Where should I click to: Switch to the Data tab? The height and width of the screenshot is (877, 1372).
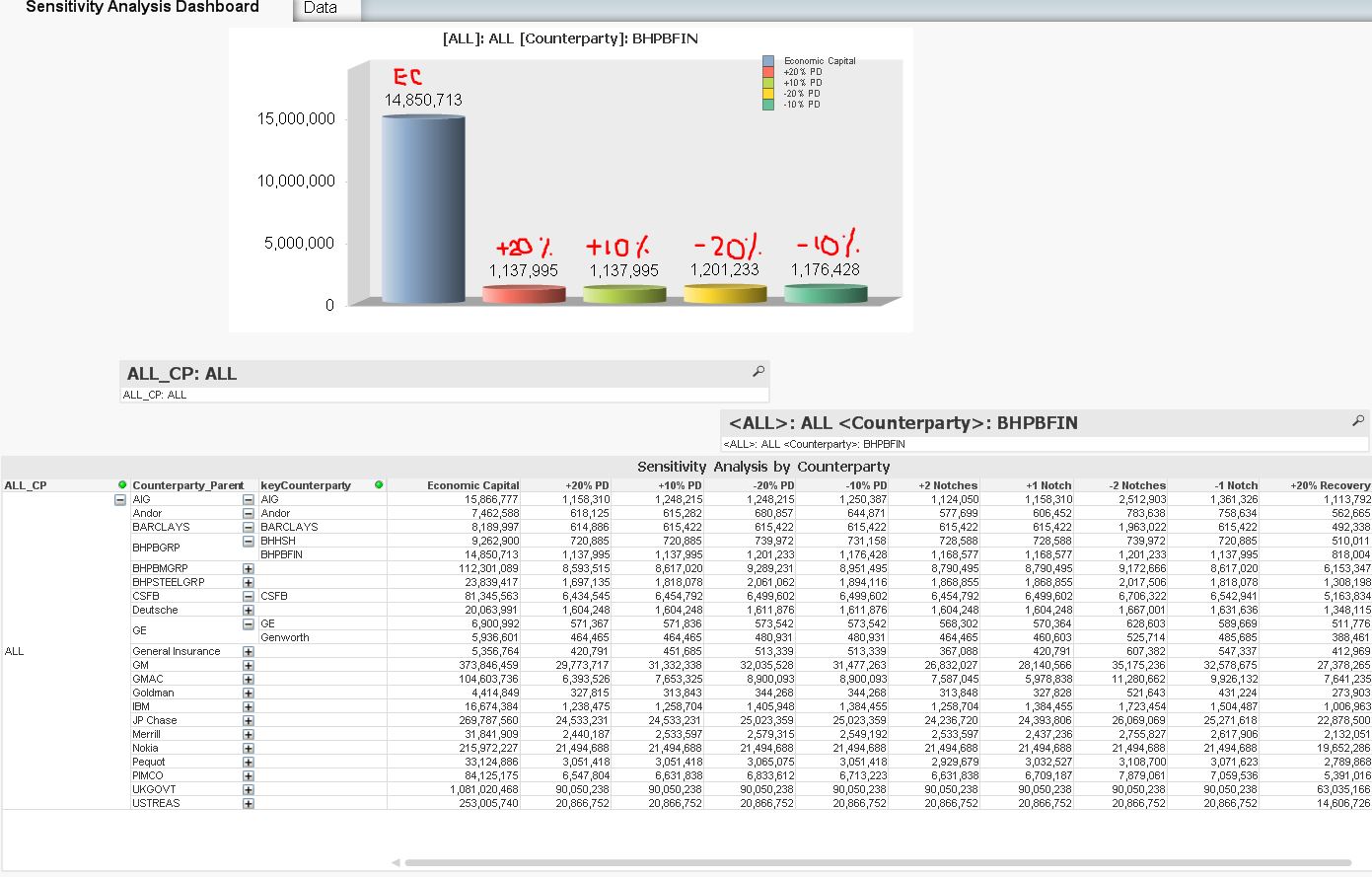coord(321,8)
